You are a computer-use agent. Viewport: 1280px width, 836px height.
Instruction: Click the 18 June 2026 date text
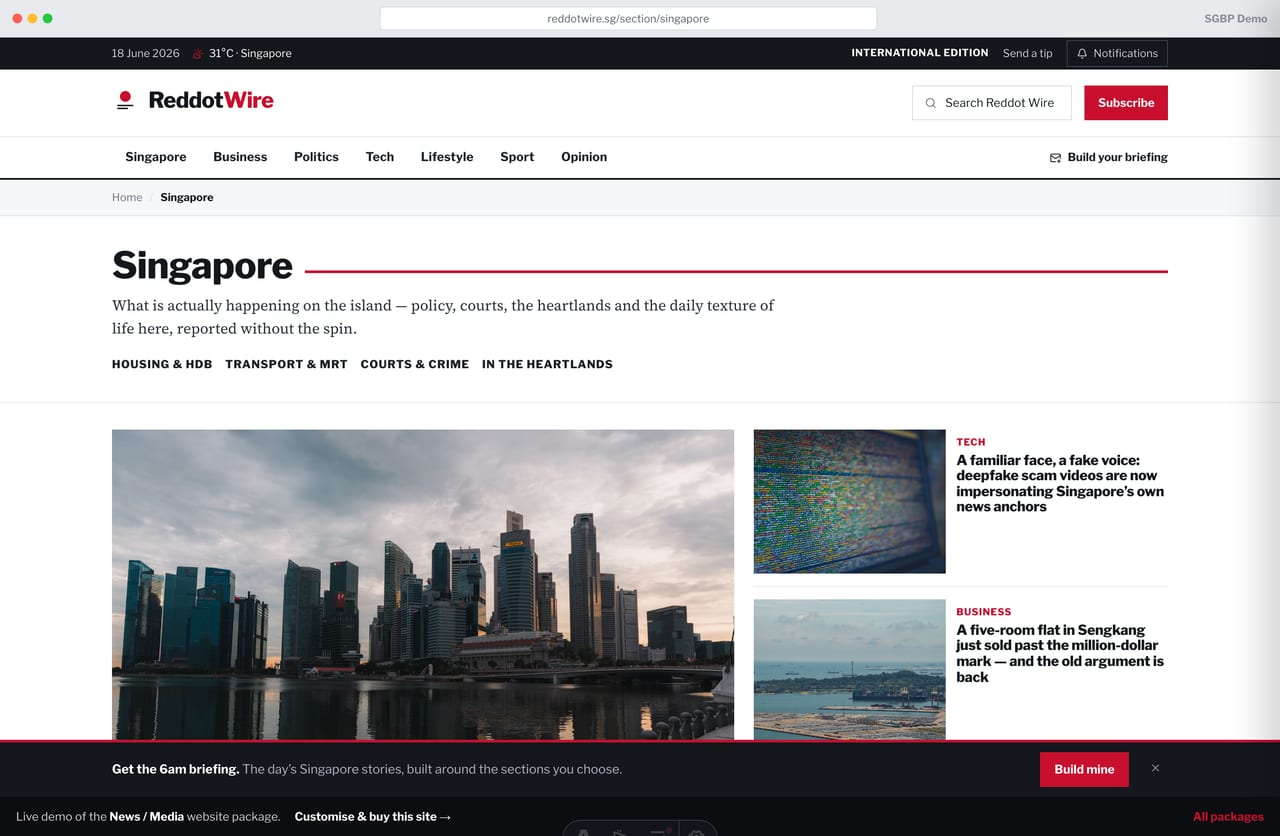(x=146, y=54)
